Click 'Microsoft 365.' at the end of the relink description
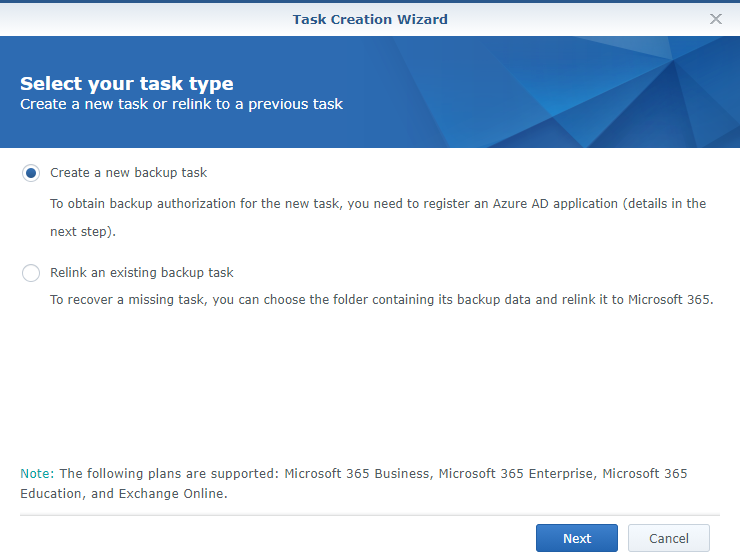This screenshot has width=740, height=560. (x=671, y=300)
